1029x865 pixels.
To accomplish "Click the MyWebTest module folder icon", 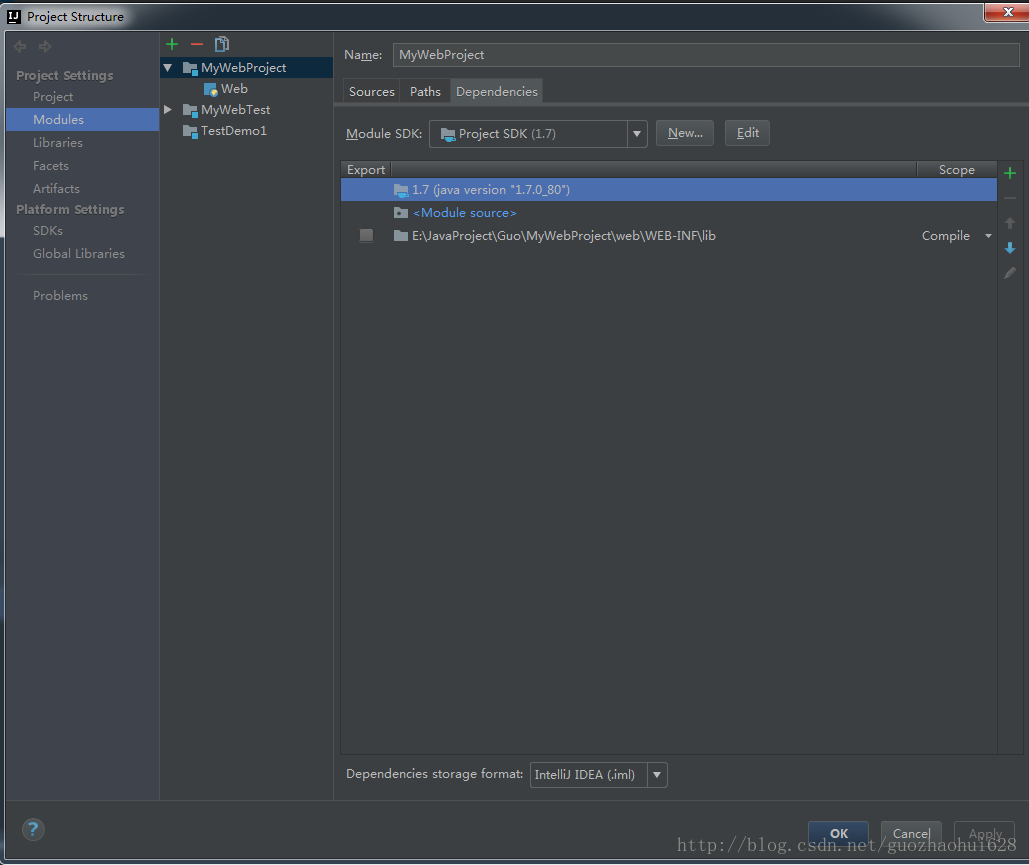I will 190,110.
